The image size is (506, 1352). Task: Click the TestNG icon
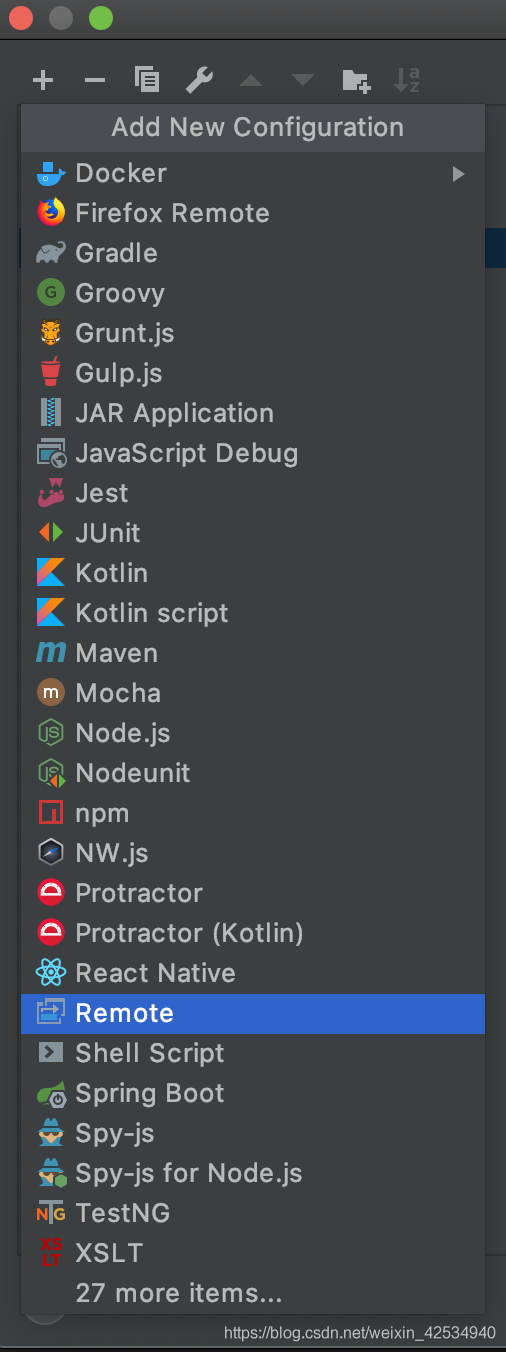pos(51,1213)
